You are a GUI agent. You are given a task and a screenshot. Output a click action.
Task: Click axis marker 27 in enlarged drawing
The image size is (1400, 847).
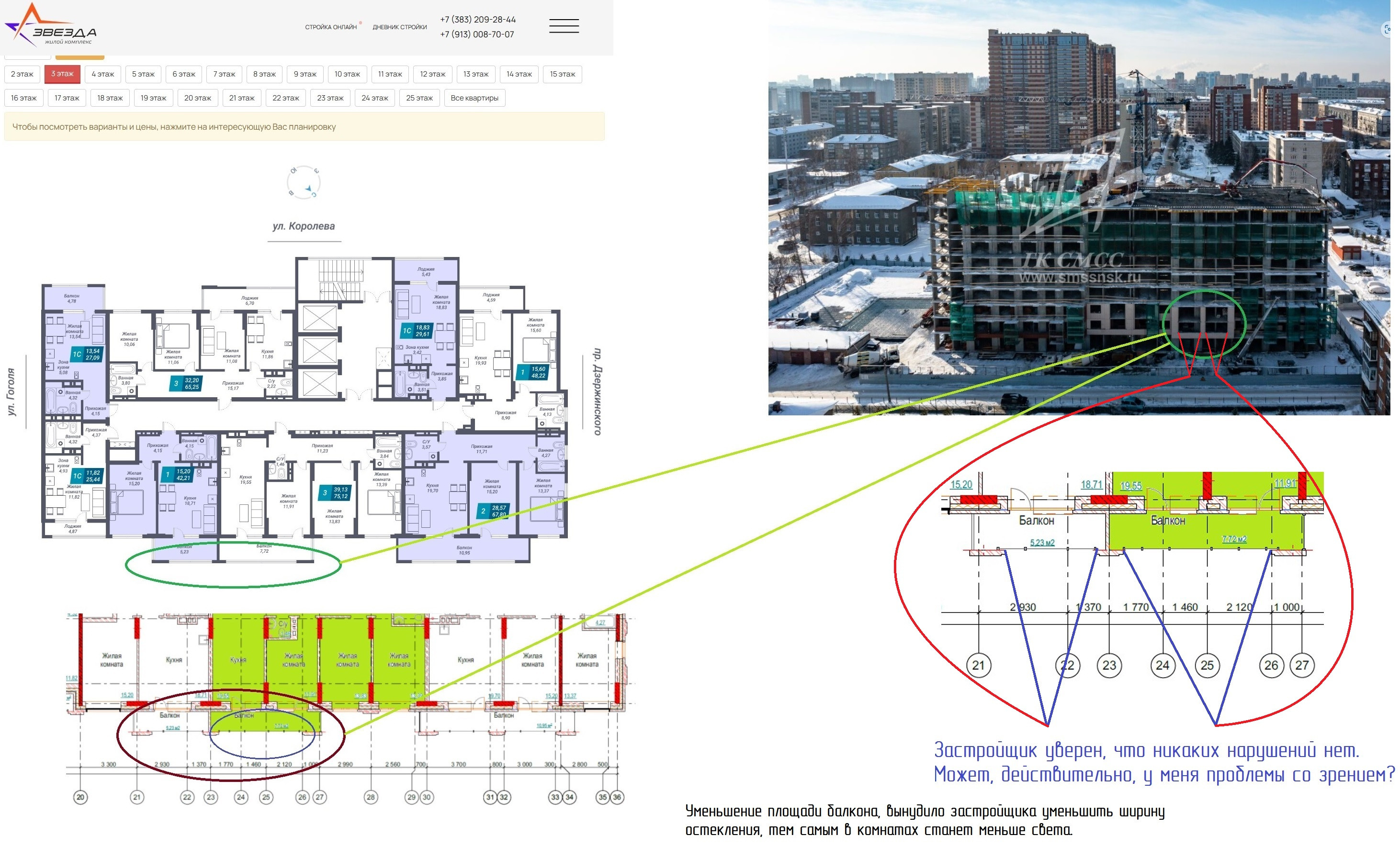(1302, 665)
